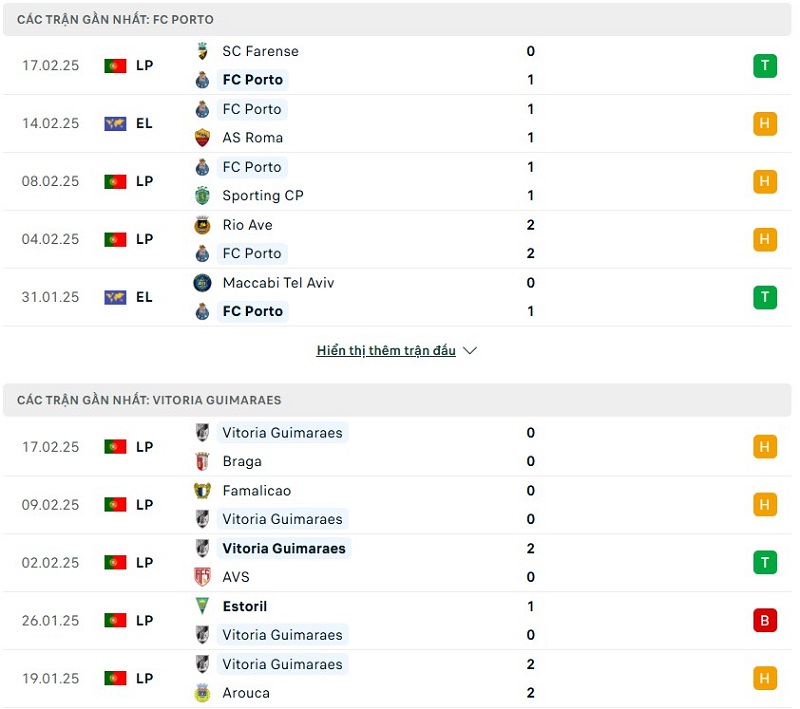
Task: Click the Portugal flag on the 17.02.25 Farense row
Action: pyautogui.click(x=115, y=66)
